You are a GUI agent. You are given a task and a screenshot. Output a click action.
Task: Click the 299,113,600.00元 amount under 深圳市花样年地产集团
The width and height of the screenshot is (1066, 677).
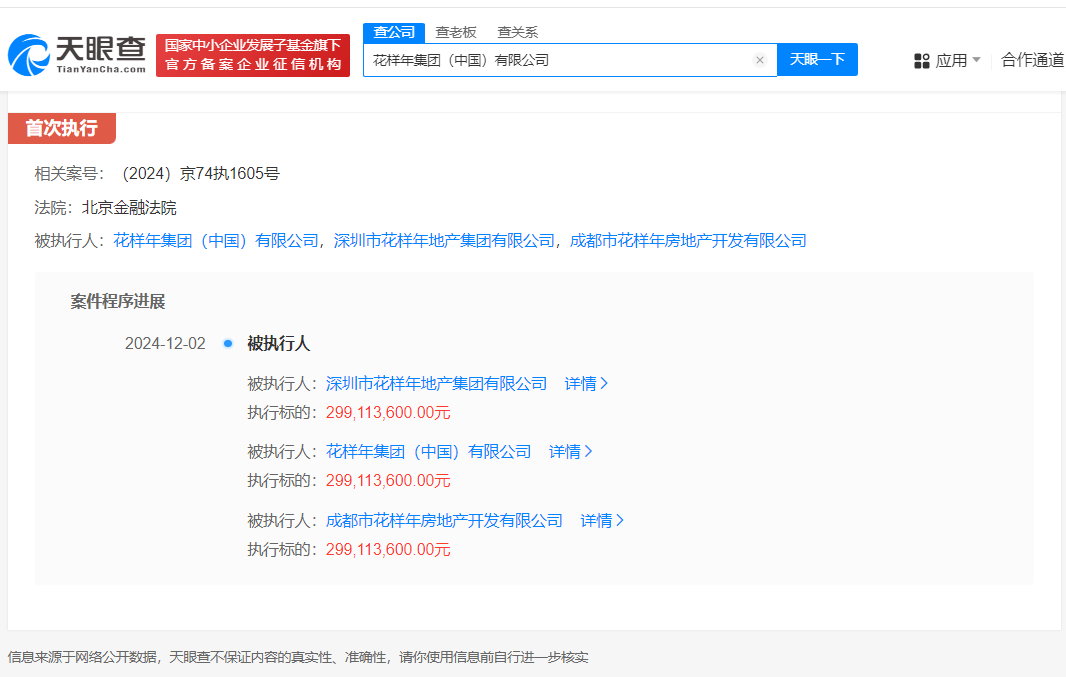pyautogui.click(x=388, y=413)
